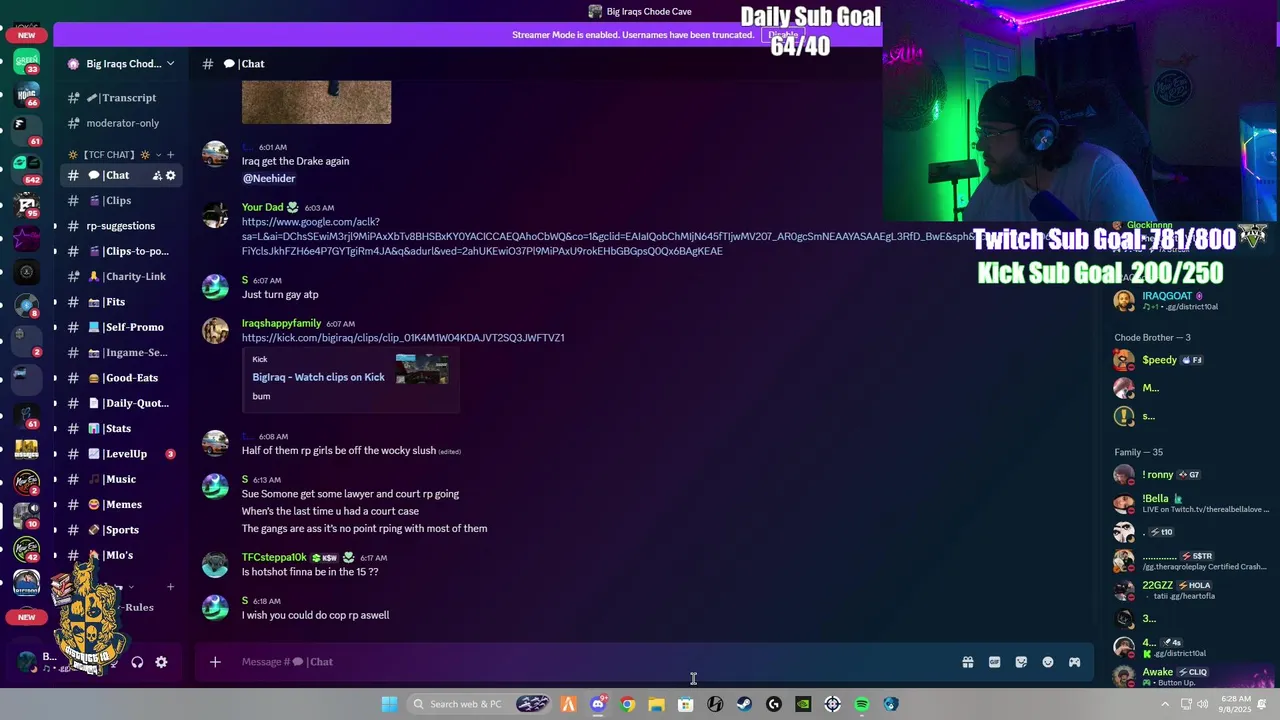The image size is (1280, 720).
Task: Open the server with the 95 notification badge
Action: point(27,205)
